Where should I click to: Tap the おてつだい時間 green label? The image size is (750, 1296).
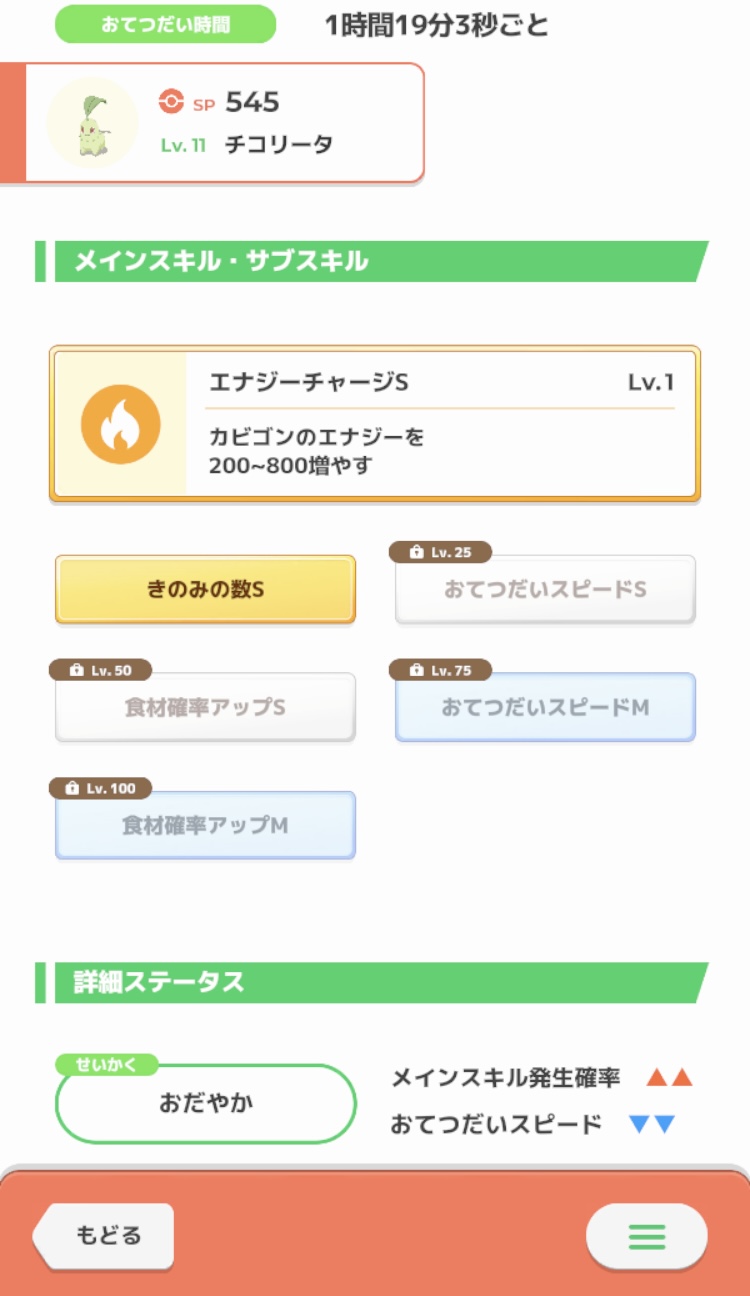click(x=165, y=24)
